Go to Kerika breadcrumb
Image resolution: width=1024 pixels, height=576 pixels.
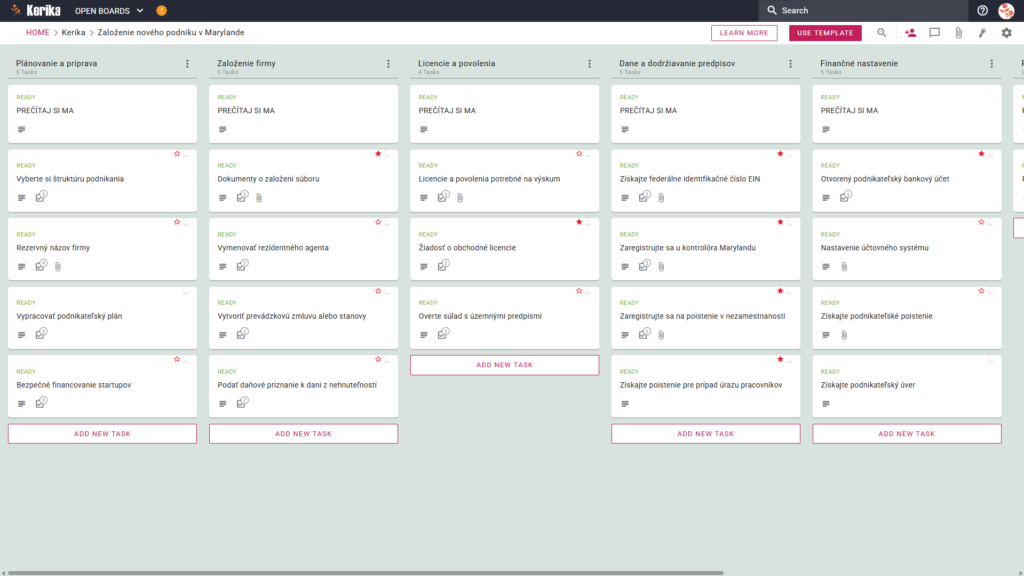73,33
